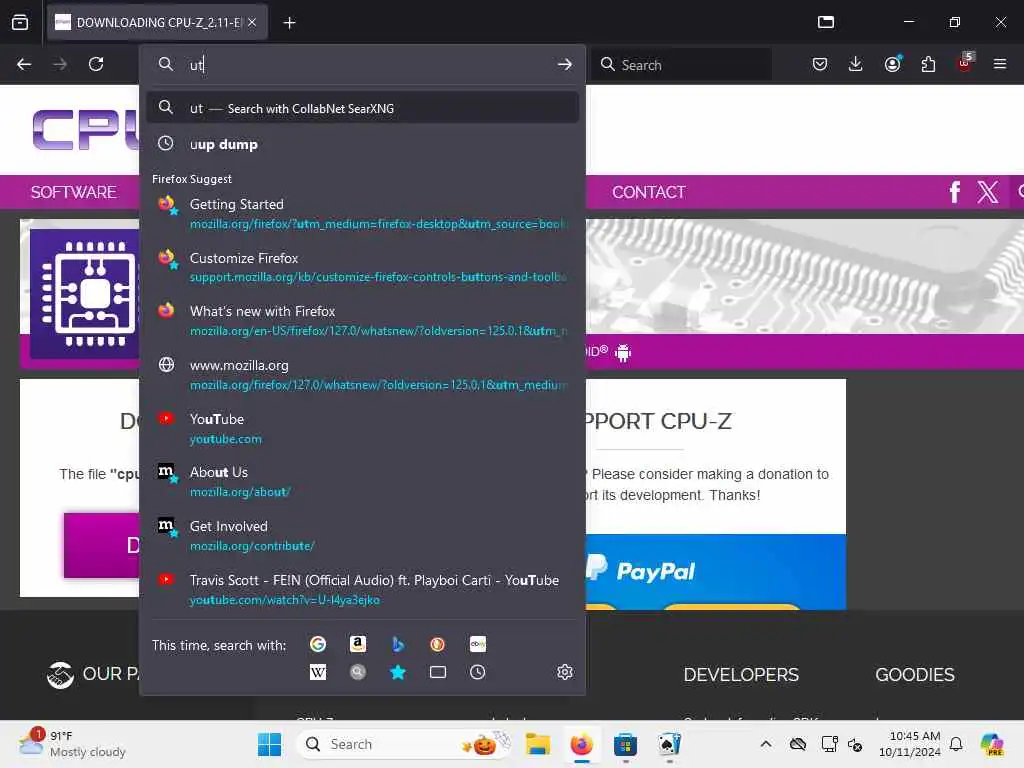Click the Go arrow in address bar
This screenshot has height=768, width=1024.
(x=564, y=64)
